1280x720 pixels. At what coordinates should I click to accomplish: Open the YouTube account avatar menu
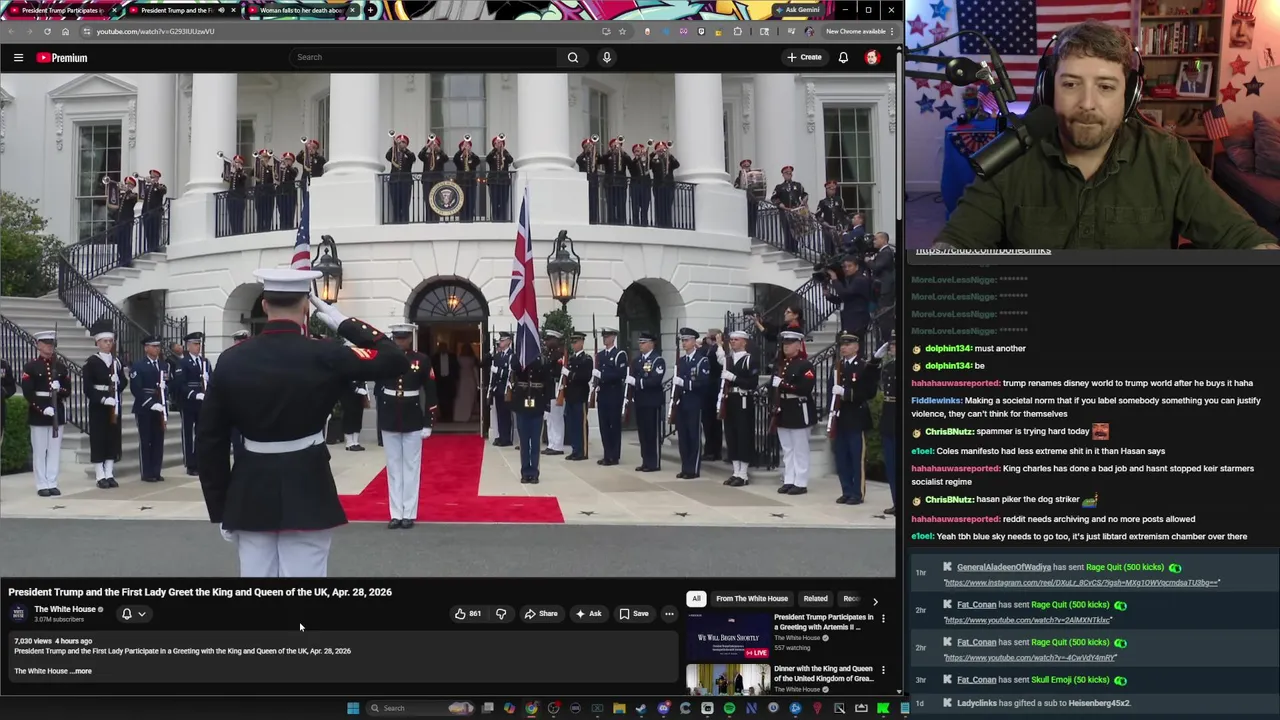(x=872, y=57)
